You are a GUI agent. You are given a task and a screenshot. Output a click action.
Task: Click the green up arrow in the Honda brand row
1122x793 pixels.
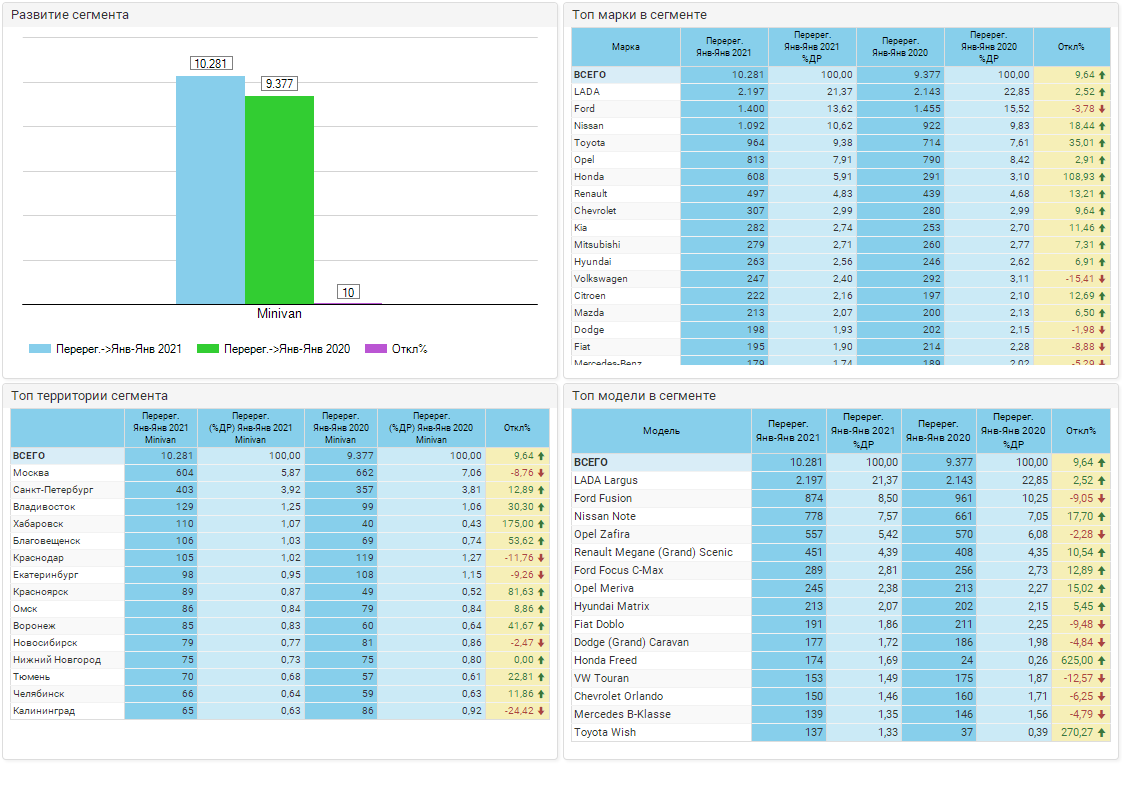point(1102,177)
